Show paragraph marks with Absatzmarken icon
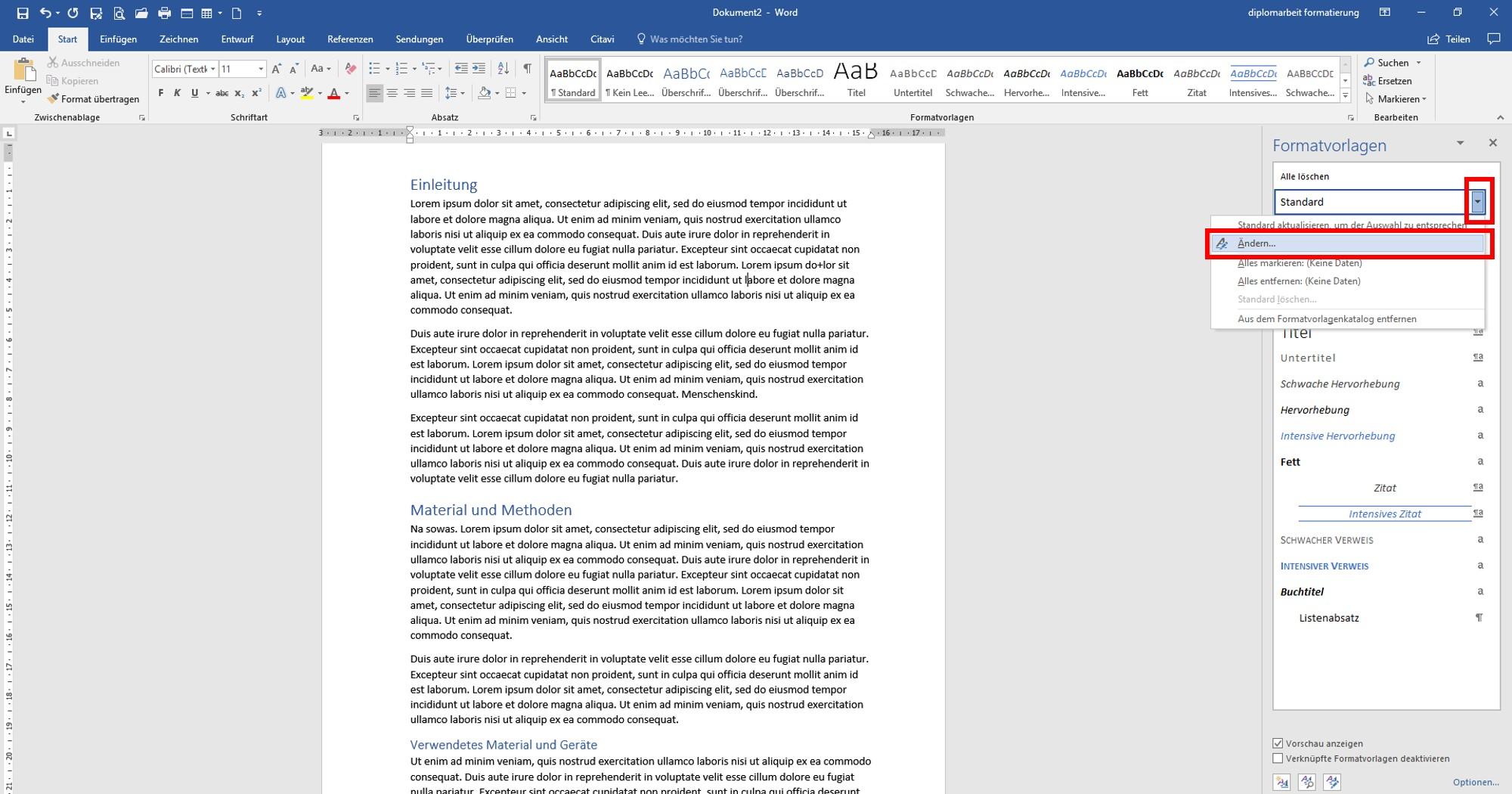1512x794 pixels. pyautogui.click(x=527, y=68)
